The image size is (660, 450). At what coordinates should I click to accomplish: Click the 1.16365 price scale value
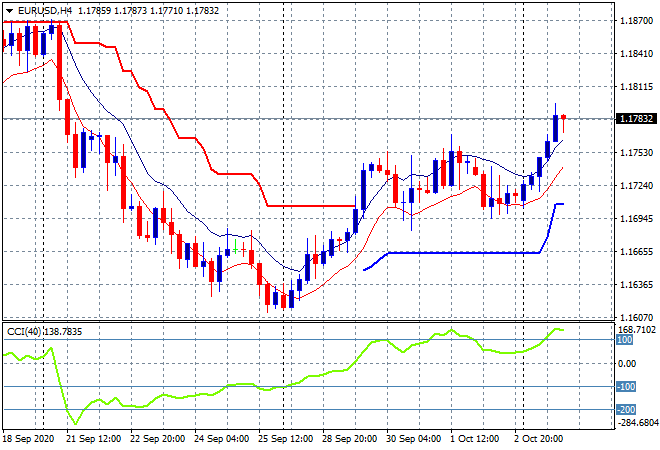(636, 285)
